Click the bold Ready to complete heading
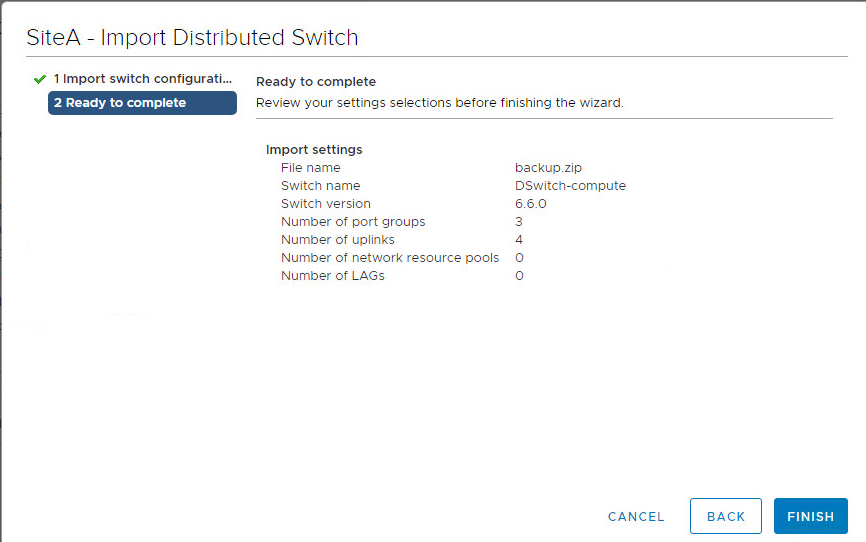Screen dimensions: 866x542 tap(316, 82)
